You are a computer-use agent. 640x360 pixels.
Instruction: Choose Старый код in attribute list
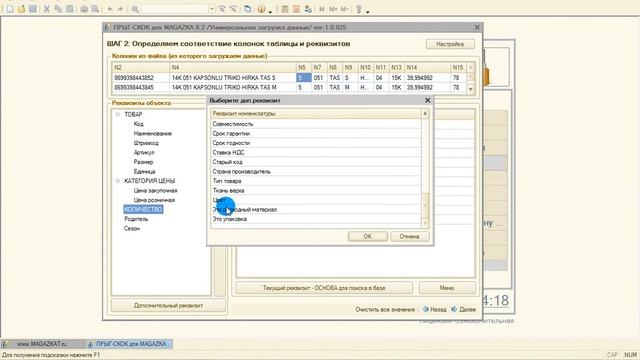point(316,162)
